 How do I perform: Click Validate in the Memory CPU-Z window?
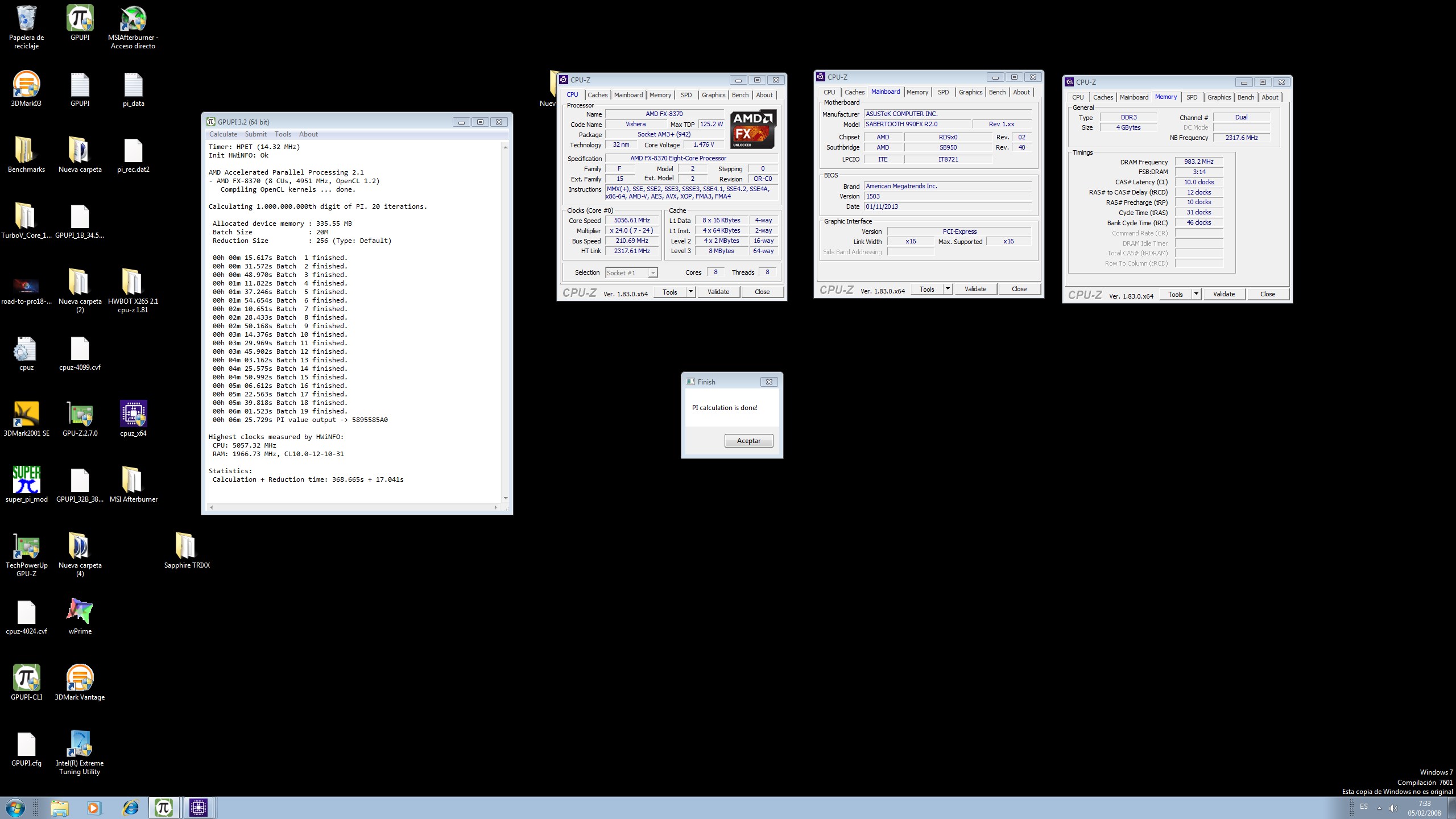(x=1223, y=294)
